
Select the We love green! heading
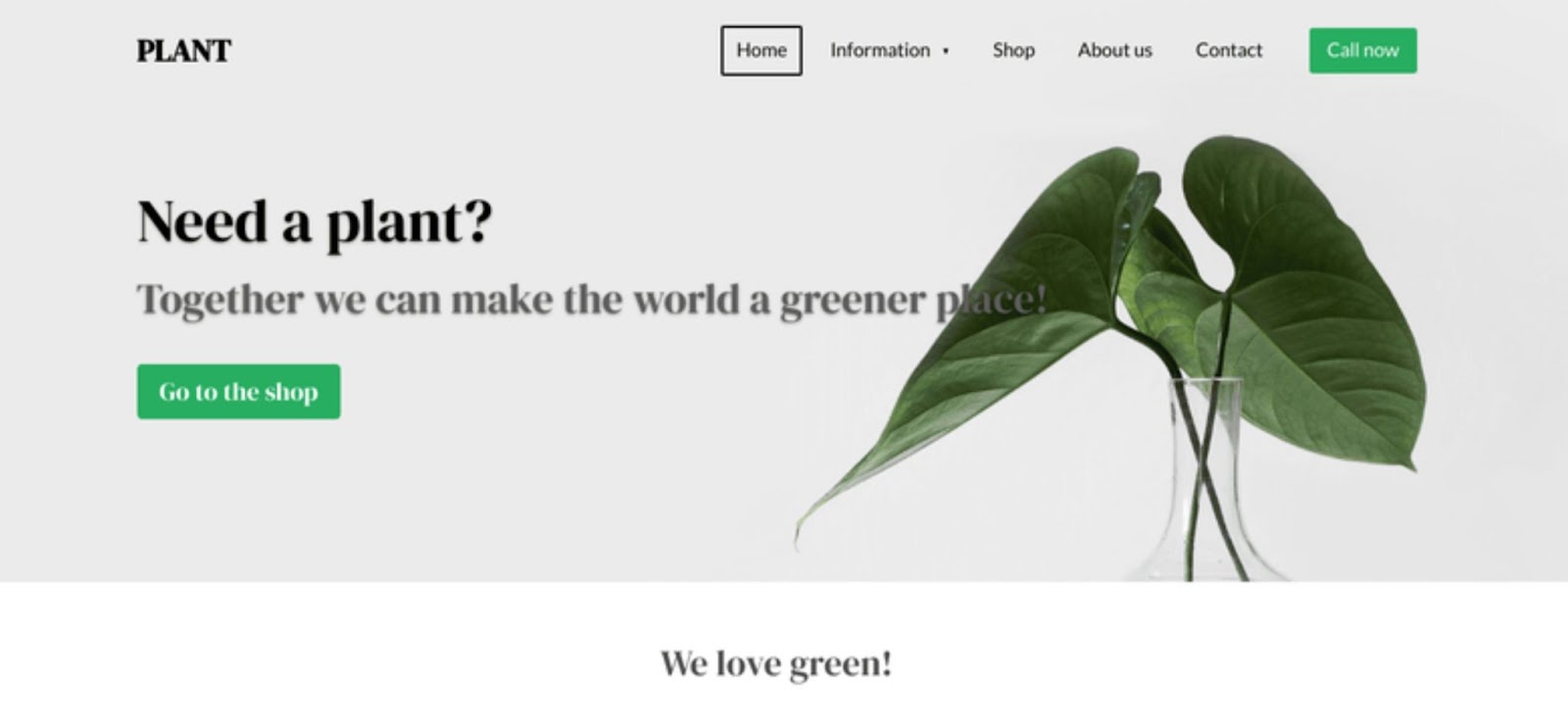pyautogui.click(x=776, y=663)
